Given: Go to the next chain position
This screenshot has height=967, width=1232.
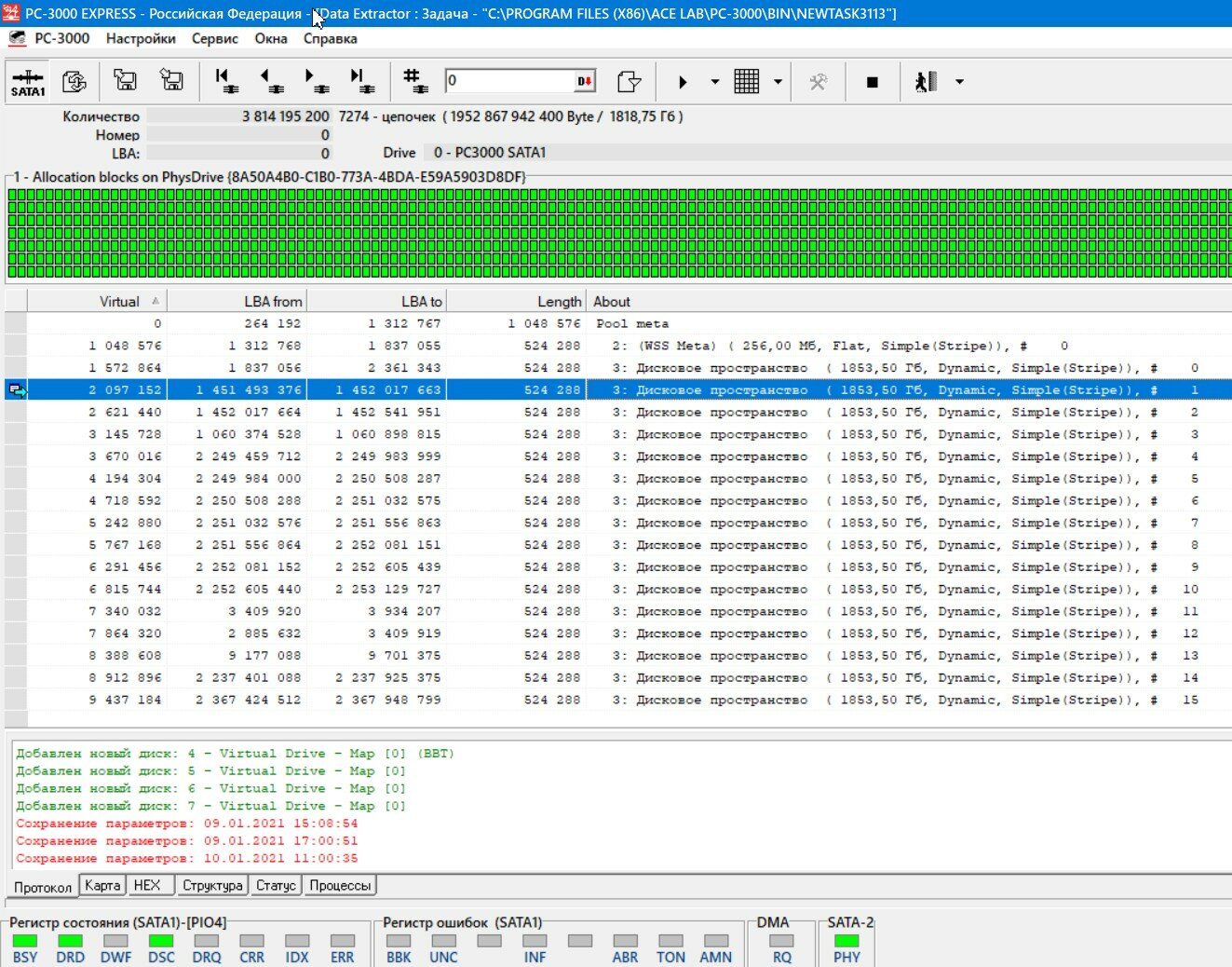Looking at the screenshot, I should click(x=316, y=81).
